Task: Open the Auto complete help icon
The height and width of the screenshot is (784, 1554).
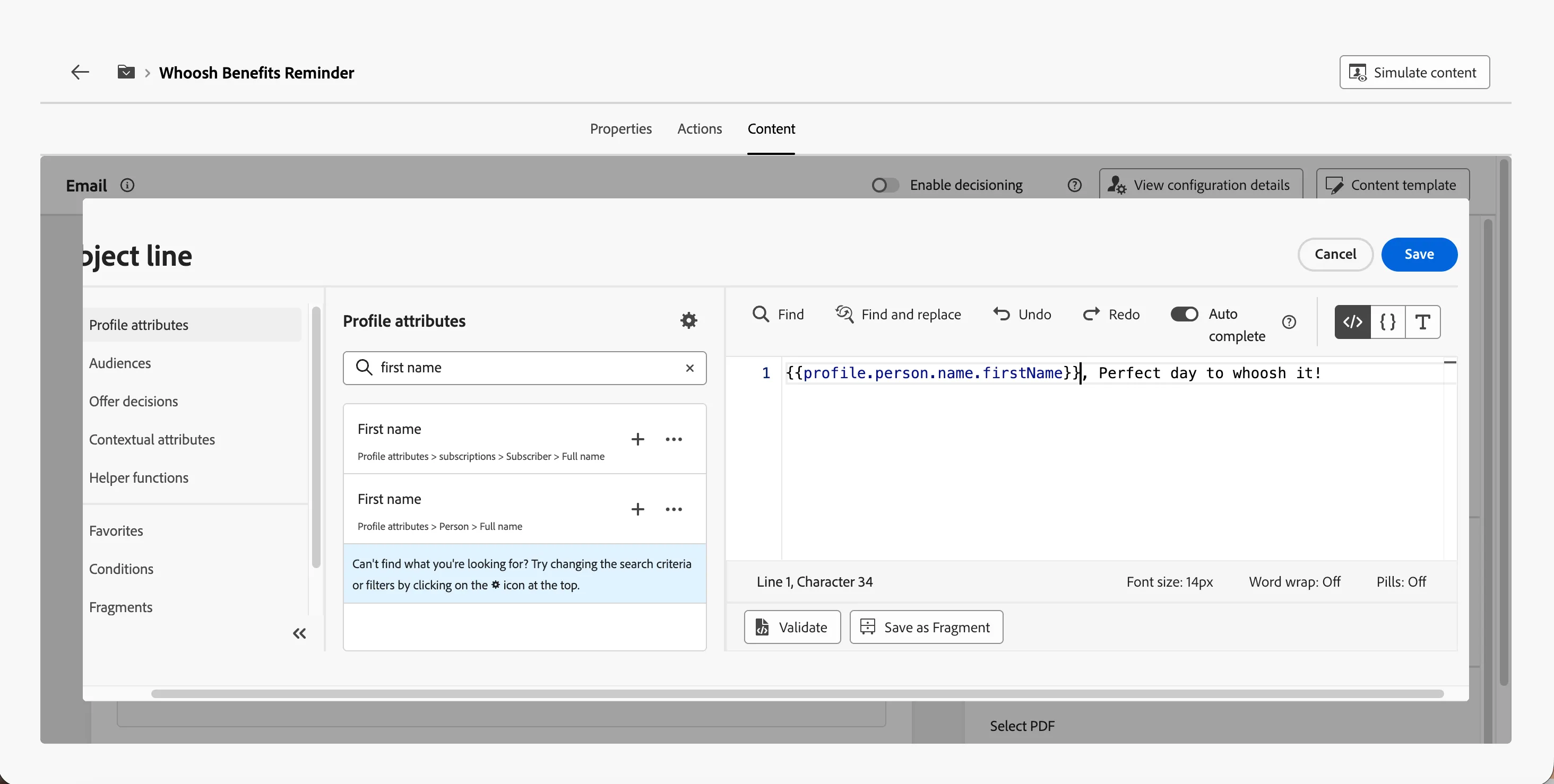Action: pyautogui.click(x=1289, y=322)
